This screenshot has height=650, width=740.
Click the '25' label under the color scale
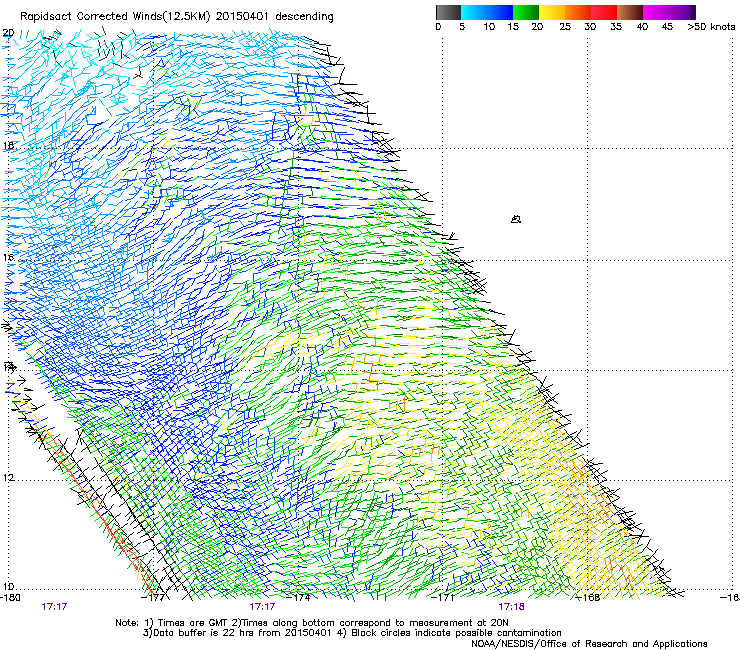click(x=565, y=27)
